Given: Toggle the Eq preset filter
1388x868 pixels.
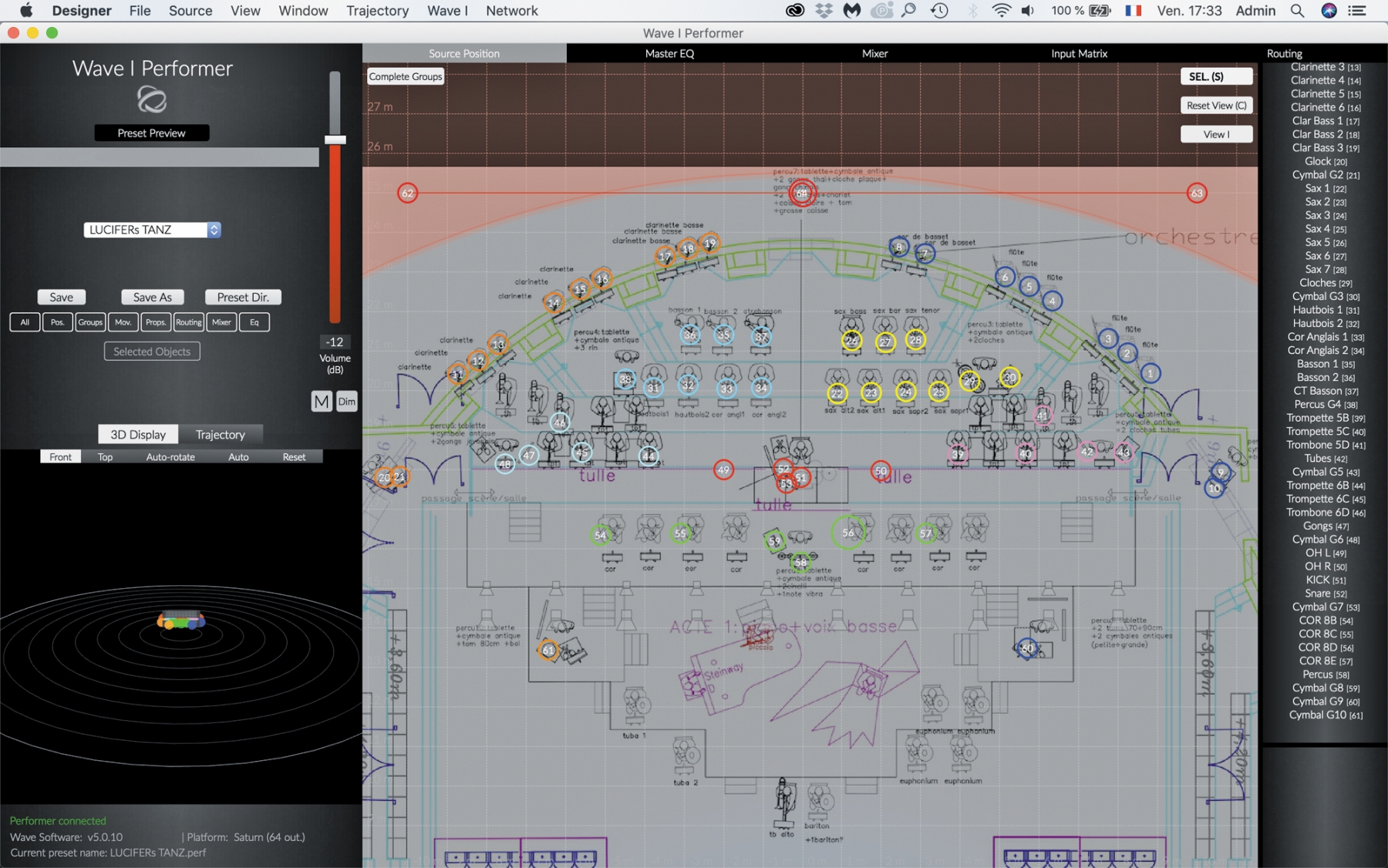Looking at the screenshot, I should tap(254, 322).
